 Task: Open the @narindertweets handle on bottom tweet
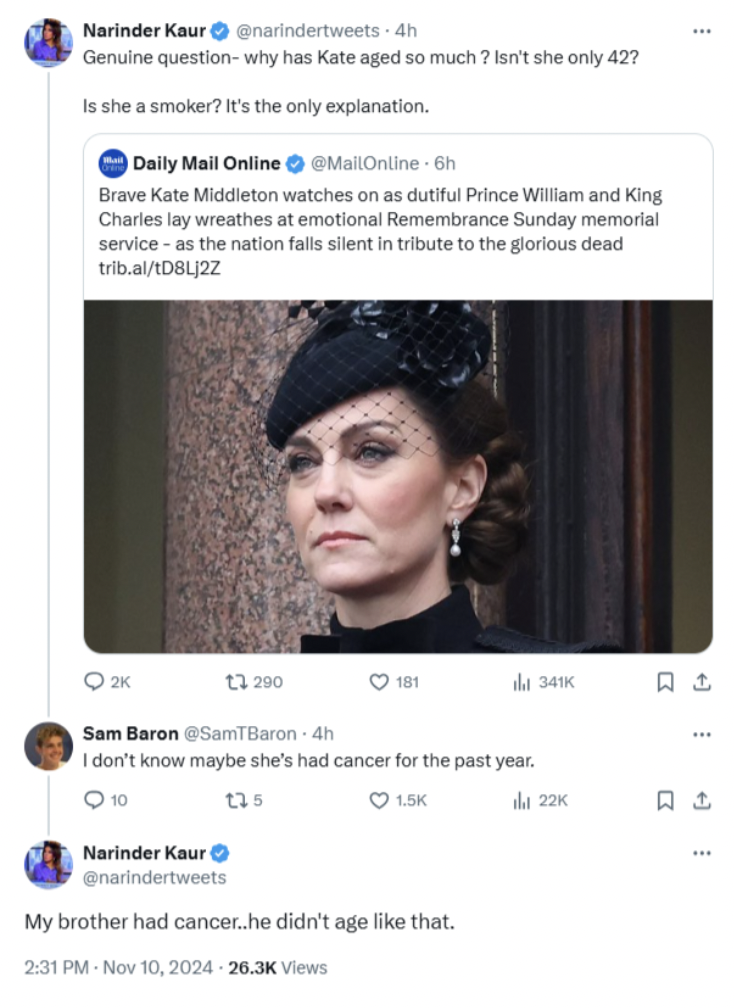[x=154, y=877]
